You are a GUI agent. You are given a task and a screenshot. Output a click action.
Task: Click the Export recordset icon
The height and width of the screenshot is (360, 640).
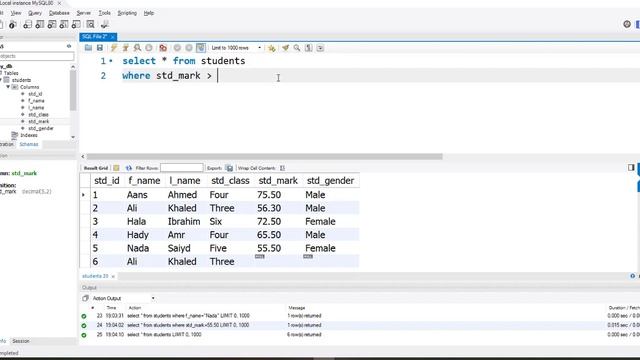point(229,168)
